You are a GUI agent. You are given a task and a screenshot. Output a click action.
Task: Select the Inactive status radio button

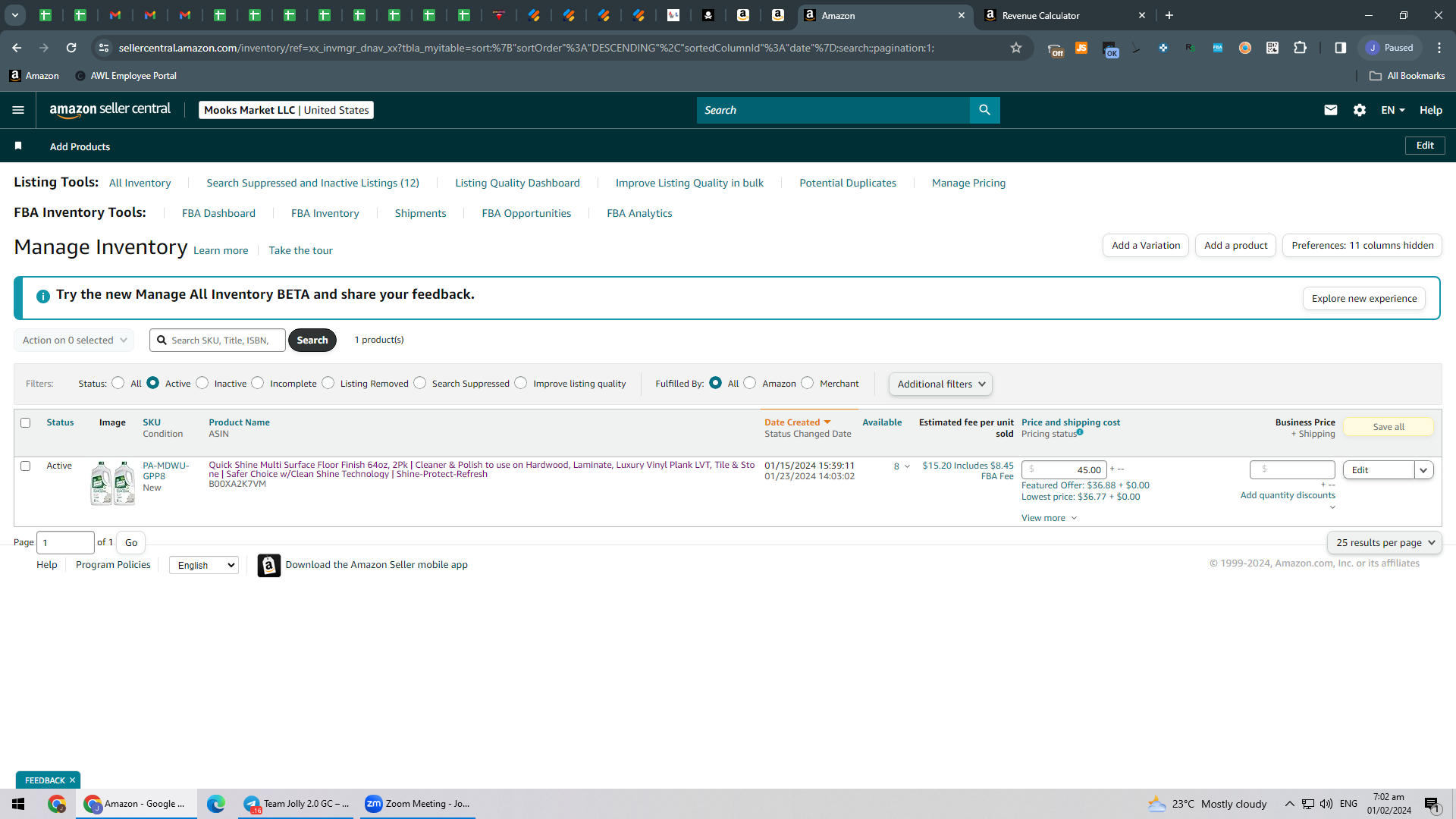tap(202, 383)
